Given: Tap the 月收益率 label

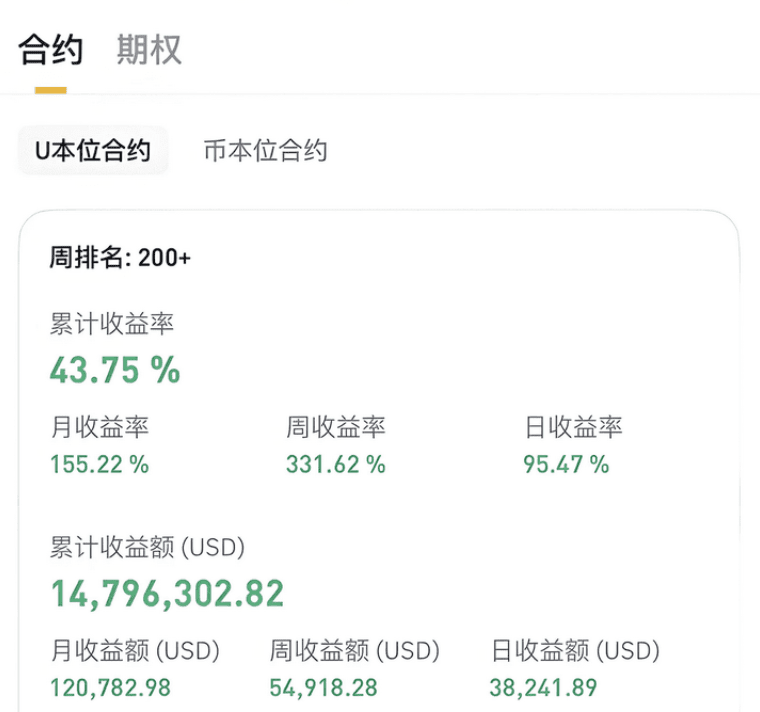Looking at the screenshot, I should coord(99,427).
